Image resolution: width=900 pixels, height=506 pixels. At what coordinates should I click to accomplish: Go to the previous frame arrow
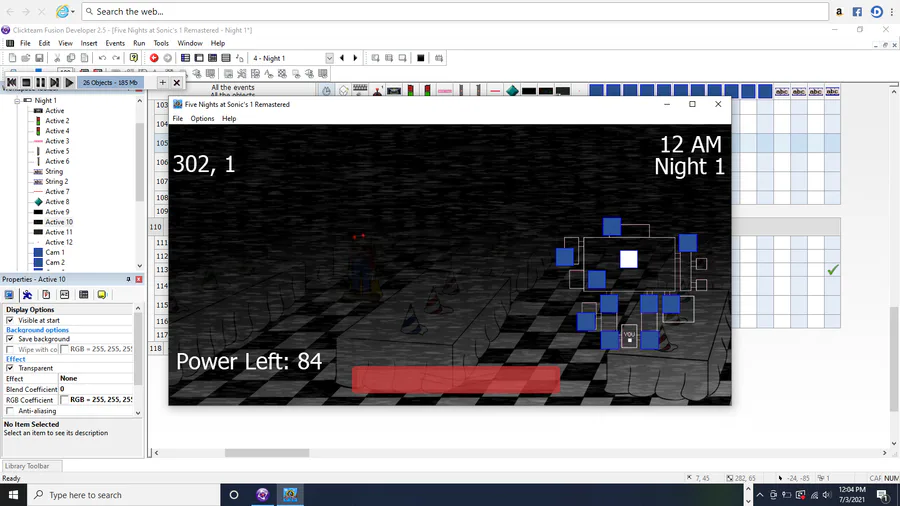coord(342,58)
